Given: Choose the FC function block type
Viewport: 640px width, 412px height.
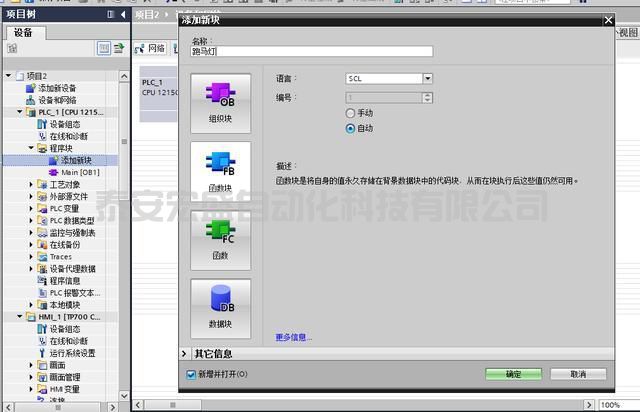Looking at the screenshot, I should (x=219, y=238).
